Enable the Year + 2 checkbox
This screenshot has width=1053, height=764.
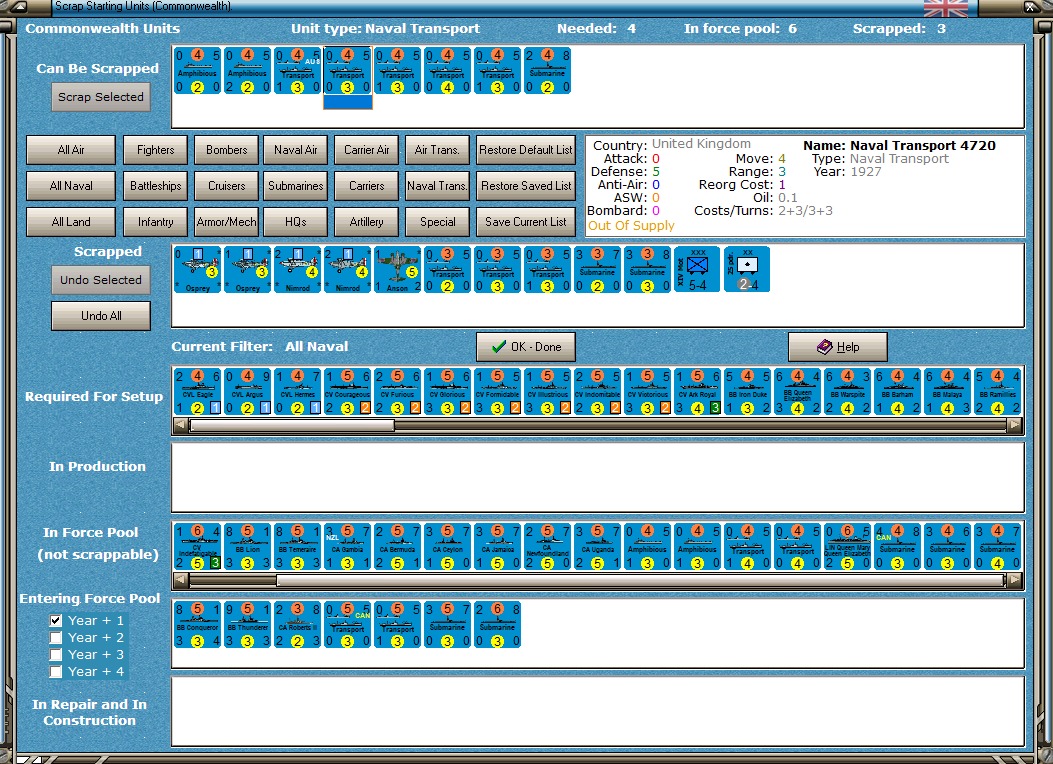click(57, 638)
